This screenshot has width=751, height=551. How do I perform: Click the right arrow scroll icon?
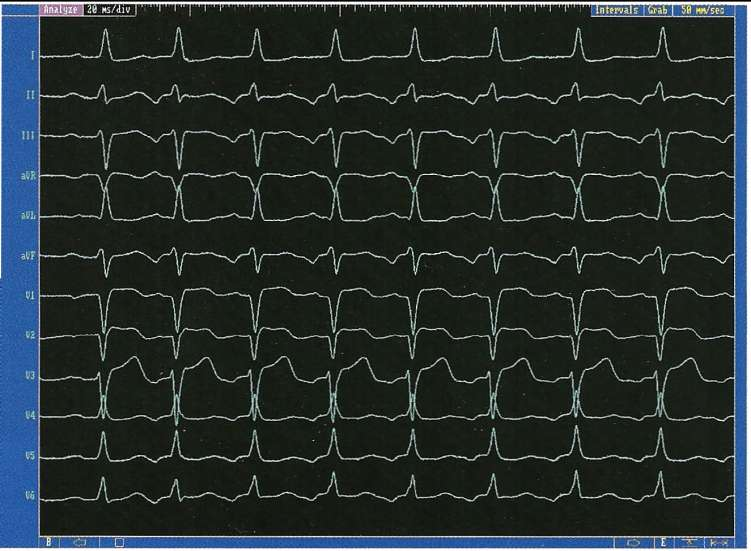[x=633, y=542]
